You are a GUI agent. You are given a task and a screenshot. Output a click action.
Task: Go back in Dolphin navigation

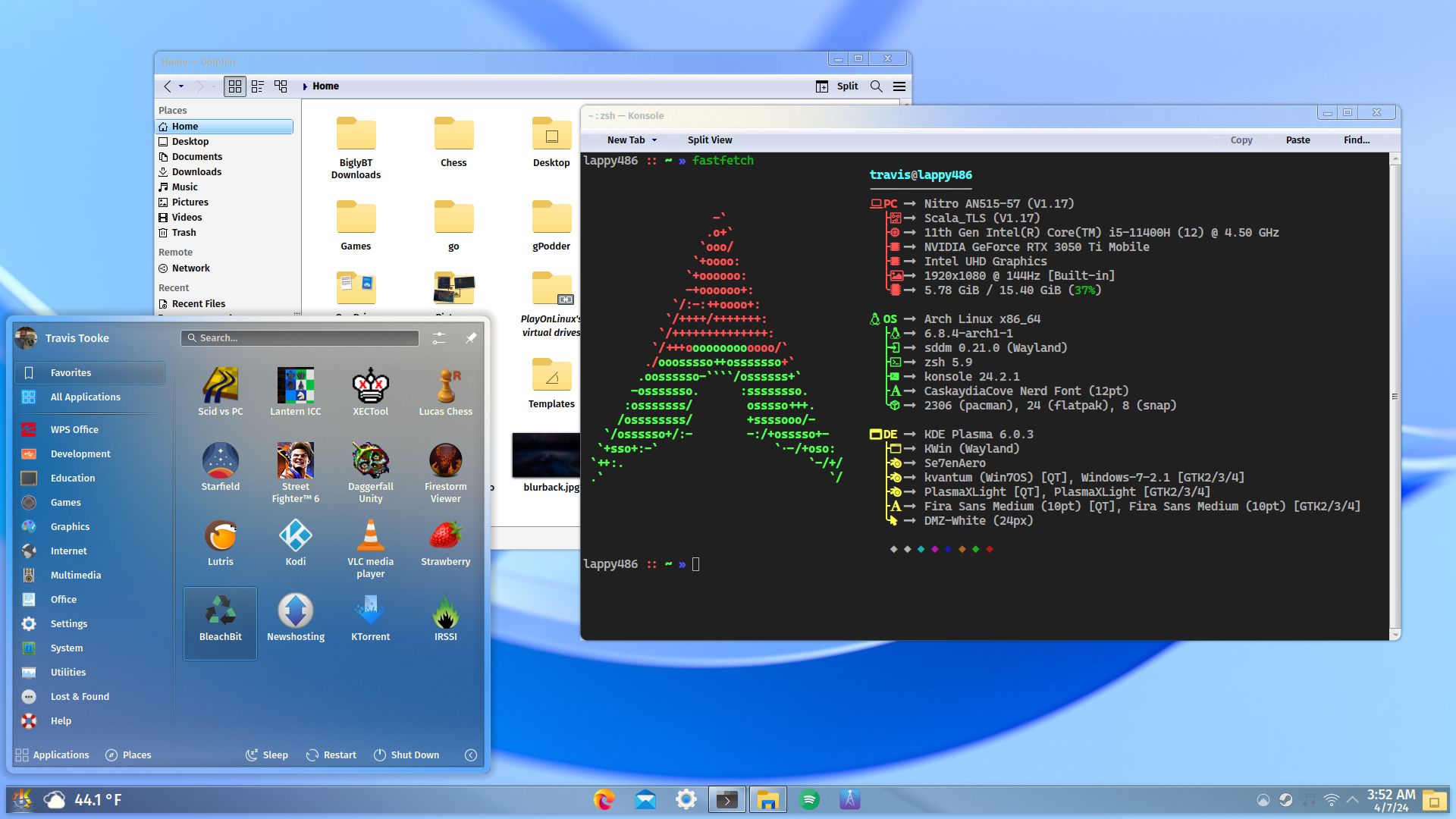click(x=168, y=86)
